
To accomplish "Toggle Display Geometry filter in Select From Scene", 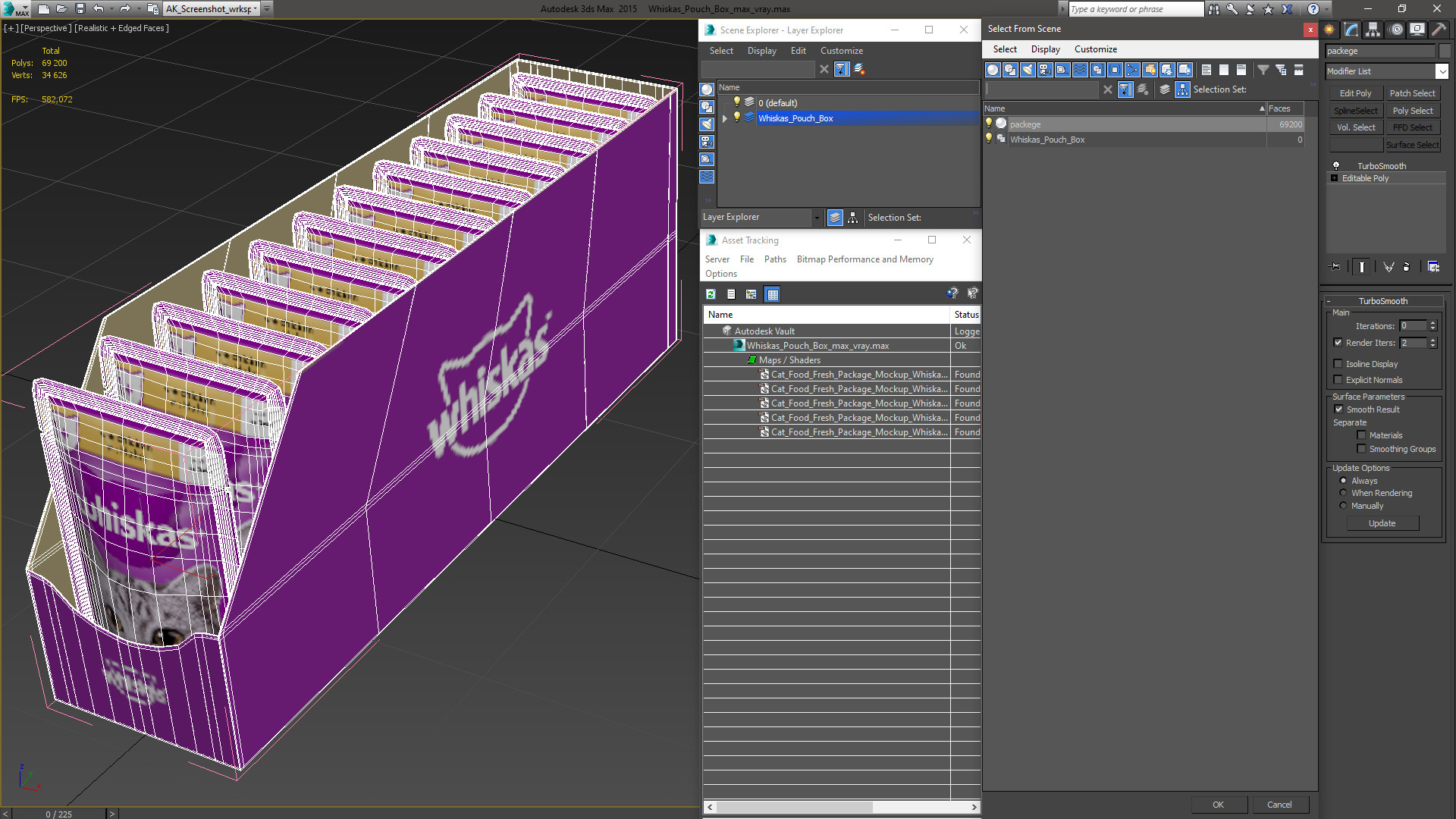I will [x=993, y=70].
